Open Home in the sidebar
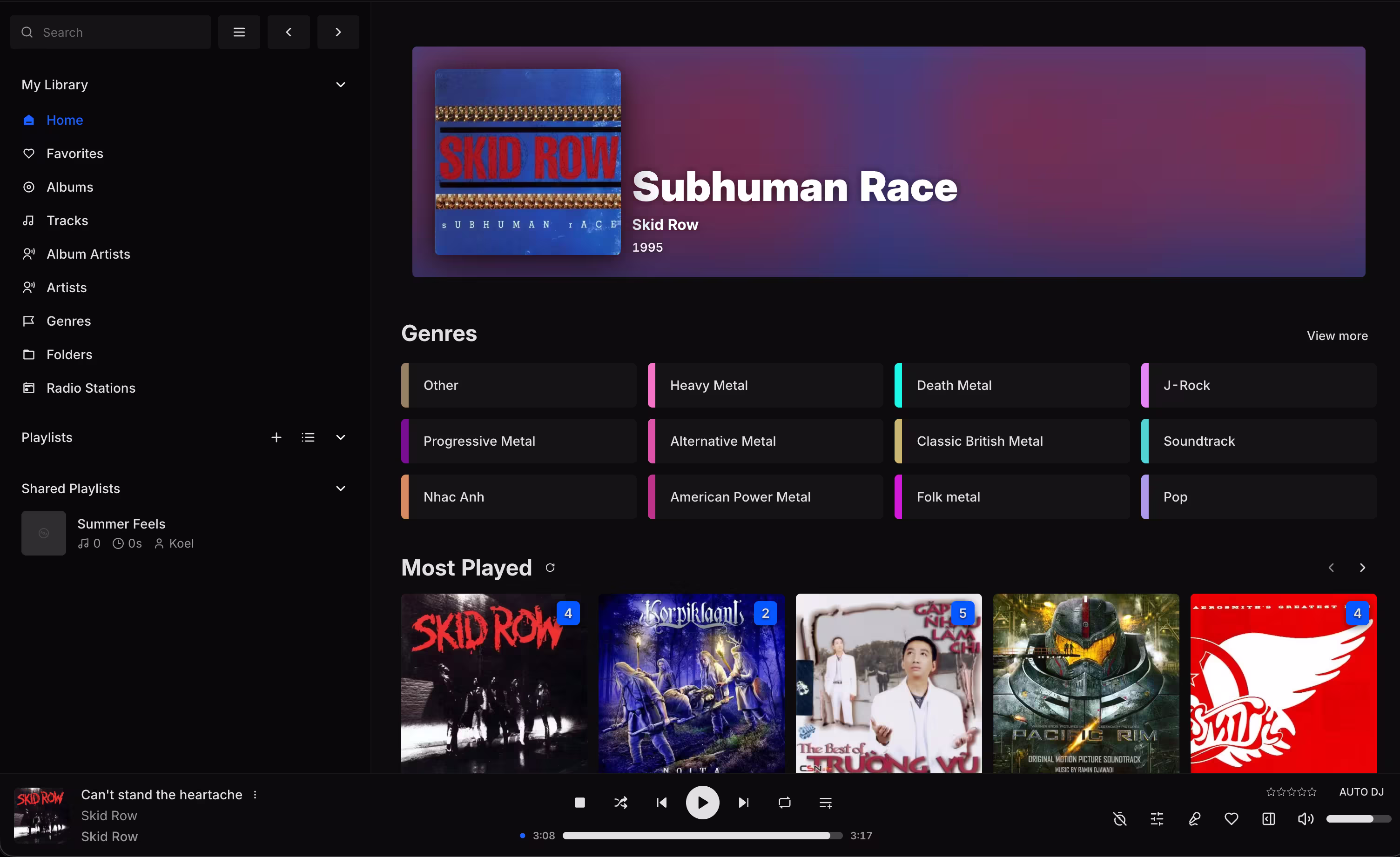The width and height of the screenshot is (1400, 857). click(64, 120)
